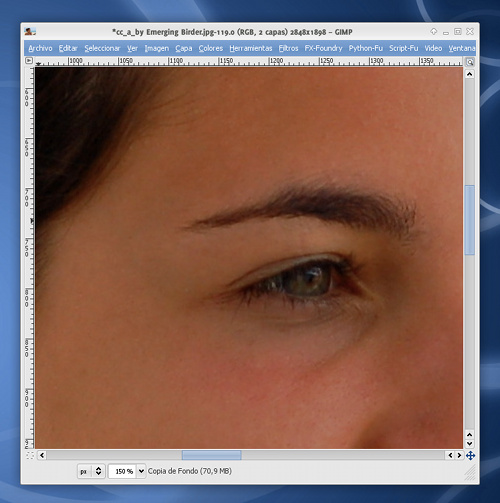Open the FX-Foundry menu
The height and width of the screenshot is (503, 500).
click(323, 48)
